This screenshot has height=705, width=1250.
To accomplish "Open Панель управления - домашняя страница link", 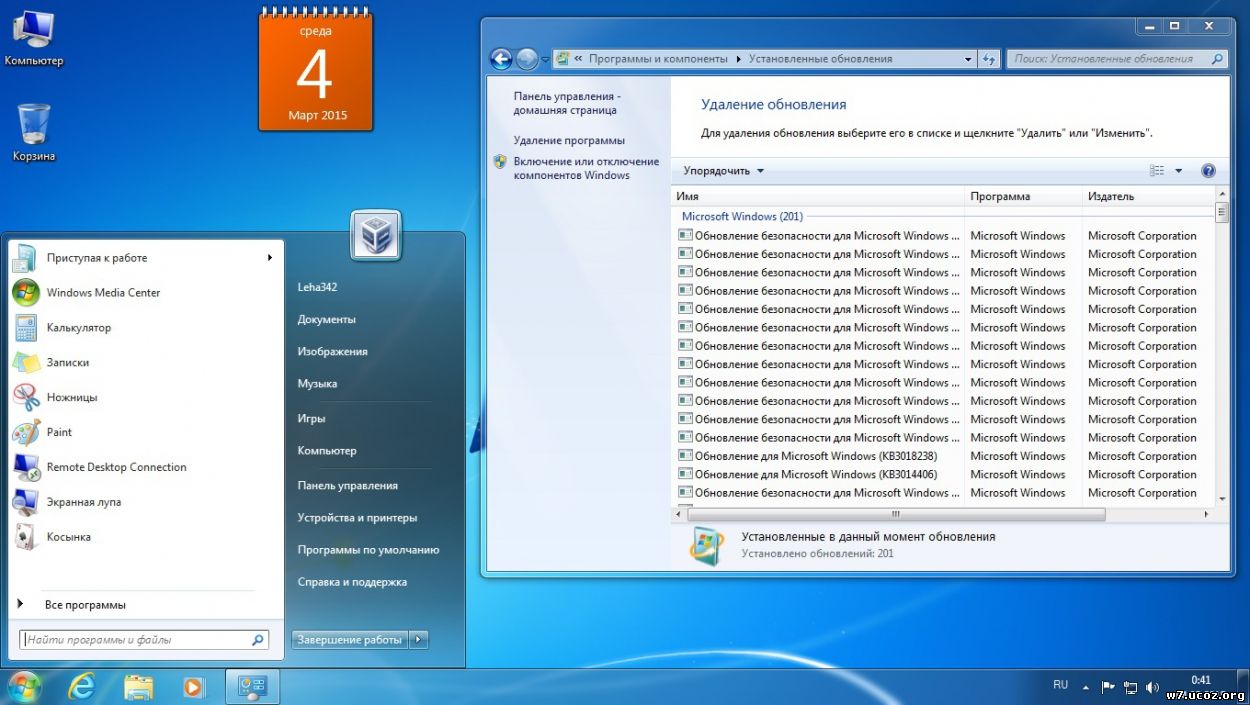I will (x=567, y=103).
